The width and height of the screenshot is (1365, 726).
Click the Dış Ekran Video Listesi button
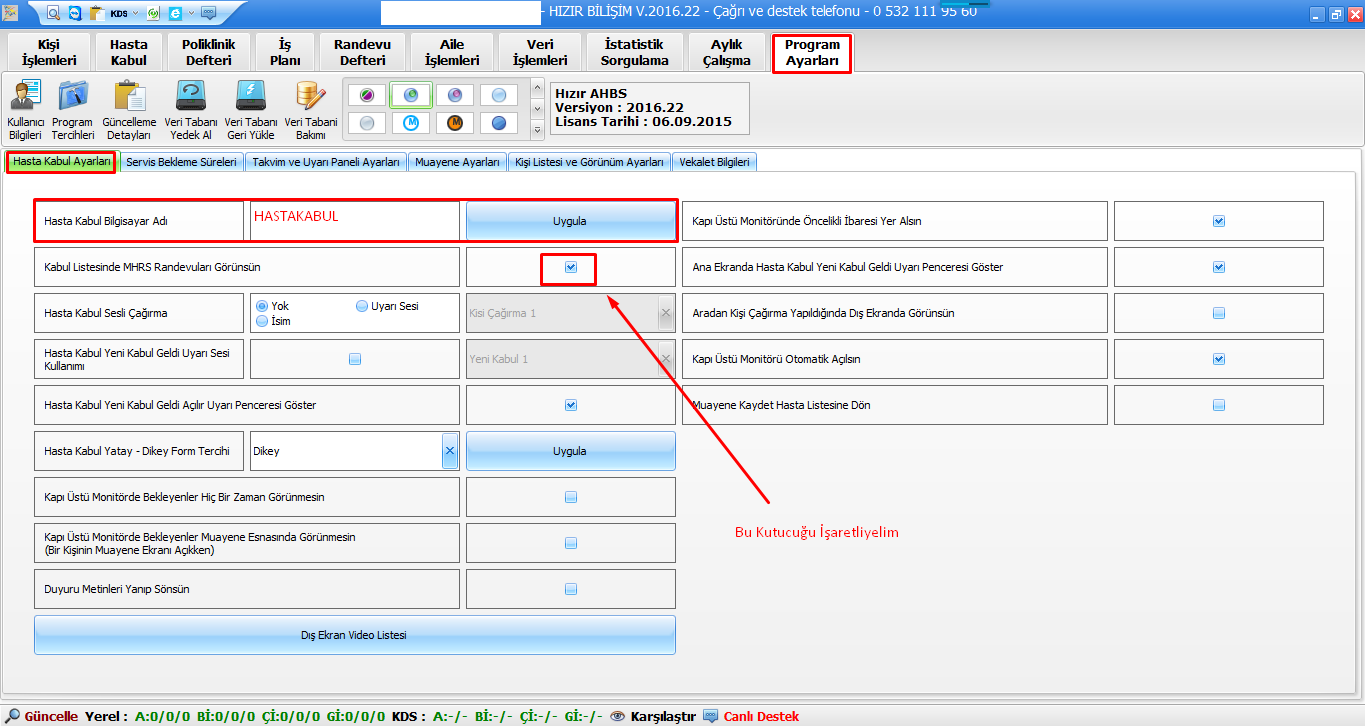354,635
